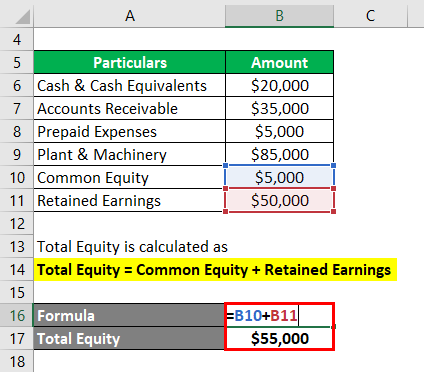The image size is (424, 372).
Task: Select the $35,000 amount cell
Action: point(279,108)
